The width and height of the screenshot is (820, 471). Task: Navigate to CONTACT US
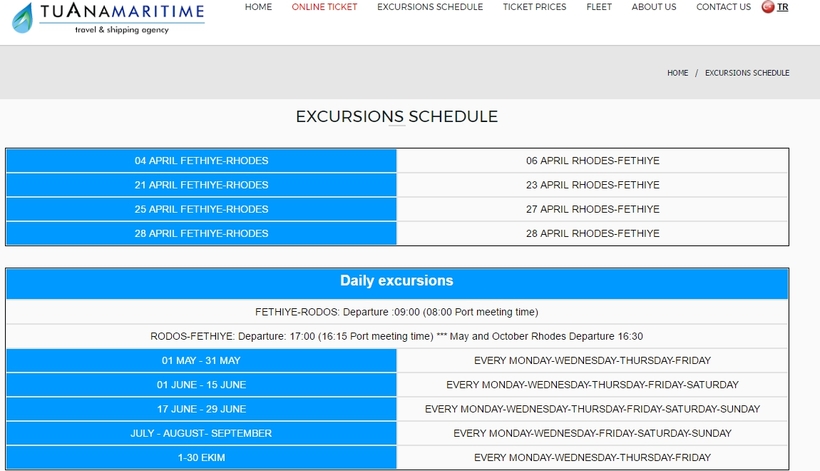tap(723, 7)
